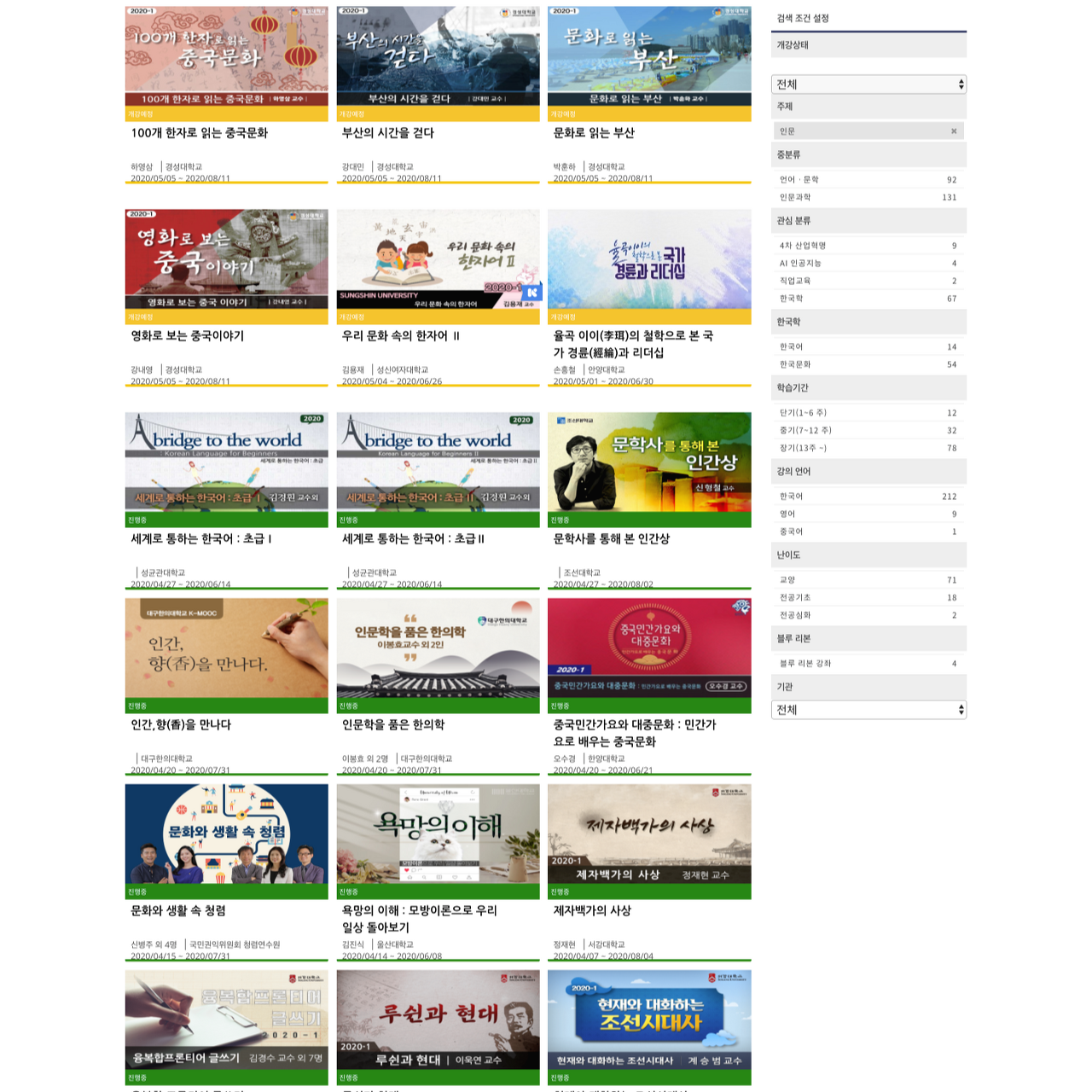Screen dimensions: 1092x1092
Task: Click the 욕망의 이해 course title
Action: coord(420,920)
